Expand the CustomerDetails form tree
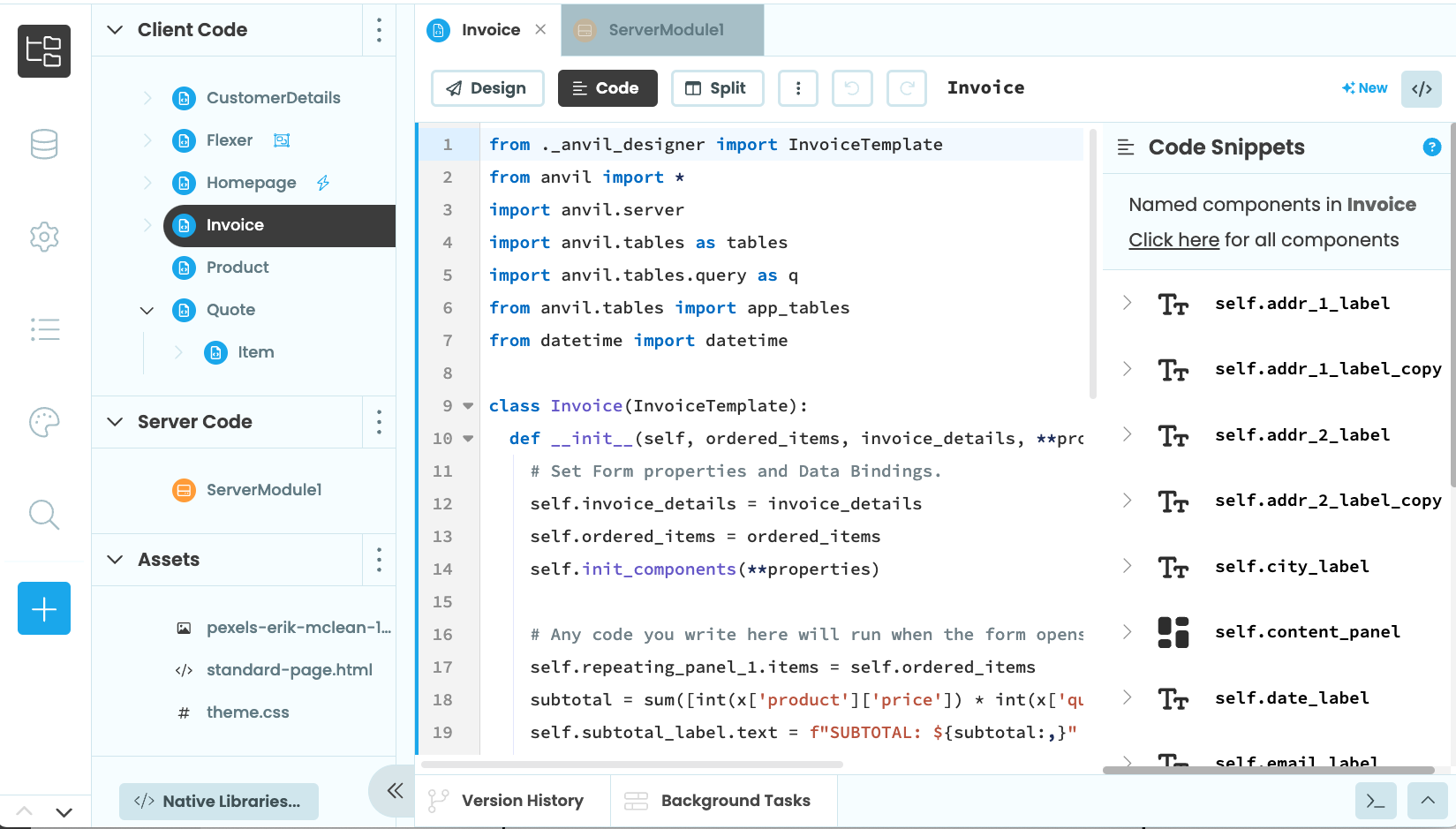Image resolution: width=1456 pixels, height=829 pixels. (147, 98)
